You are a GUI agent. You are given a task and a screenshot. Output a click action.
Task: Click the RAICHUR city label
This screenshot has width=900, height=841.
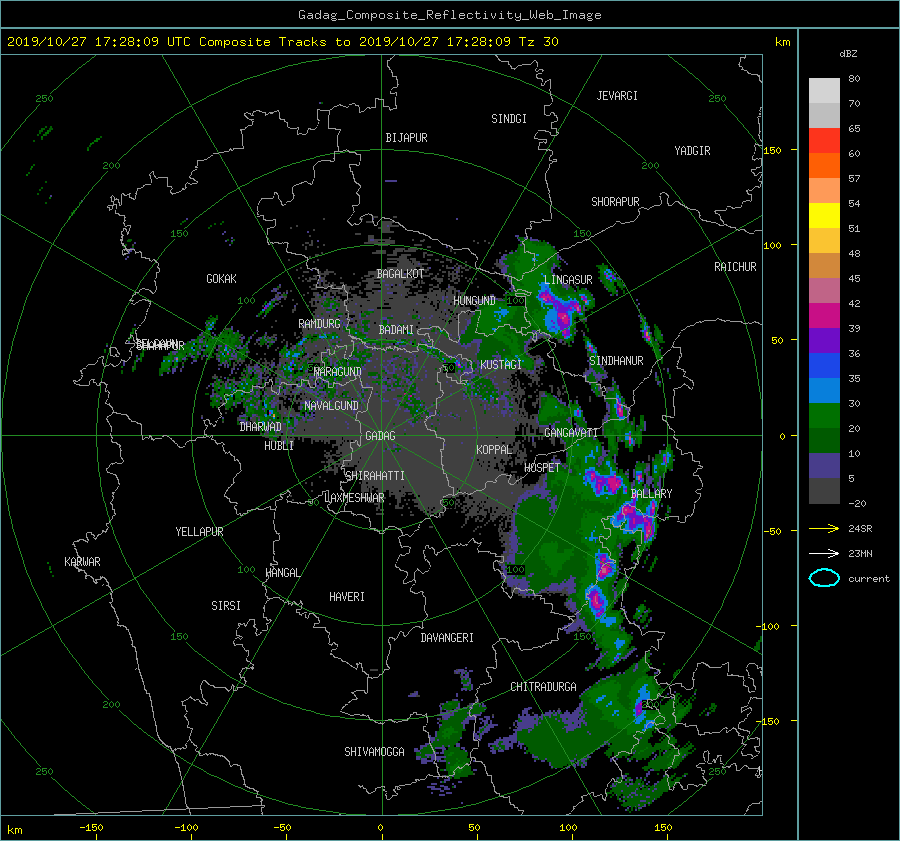[735, 267]
